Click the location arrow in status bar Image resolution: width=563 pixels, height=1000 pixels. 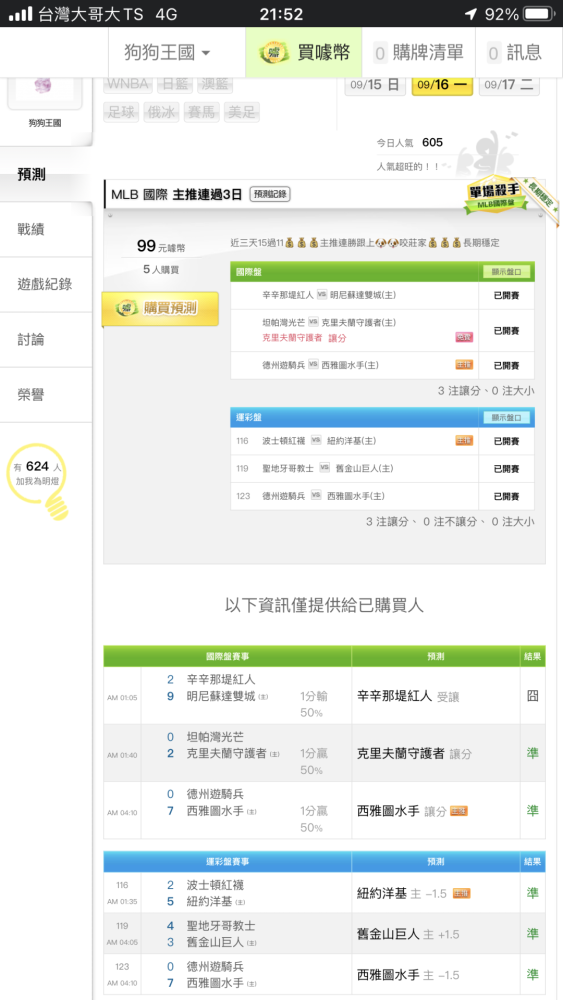[471, 14]
